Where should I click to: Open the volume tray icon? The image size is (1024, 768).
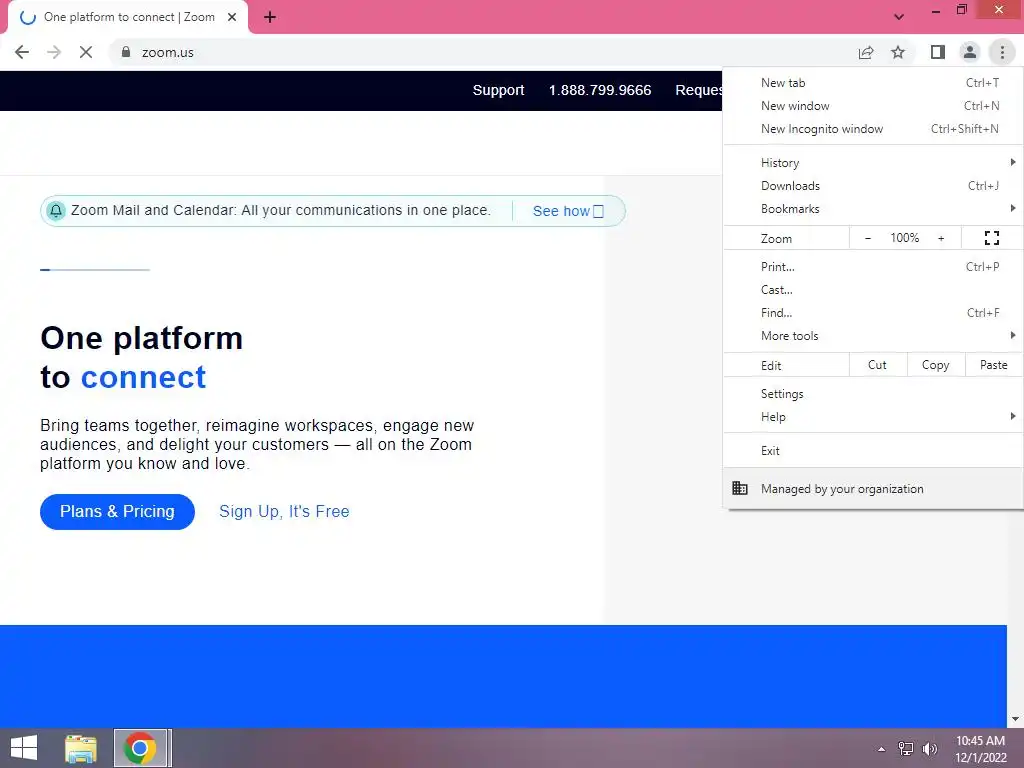(x=929, y=749)
